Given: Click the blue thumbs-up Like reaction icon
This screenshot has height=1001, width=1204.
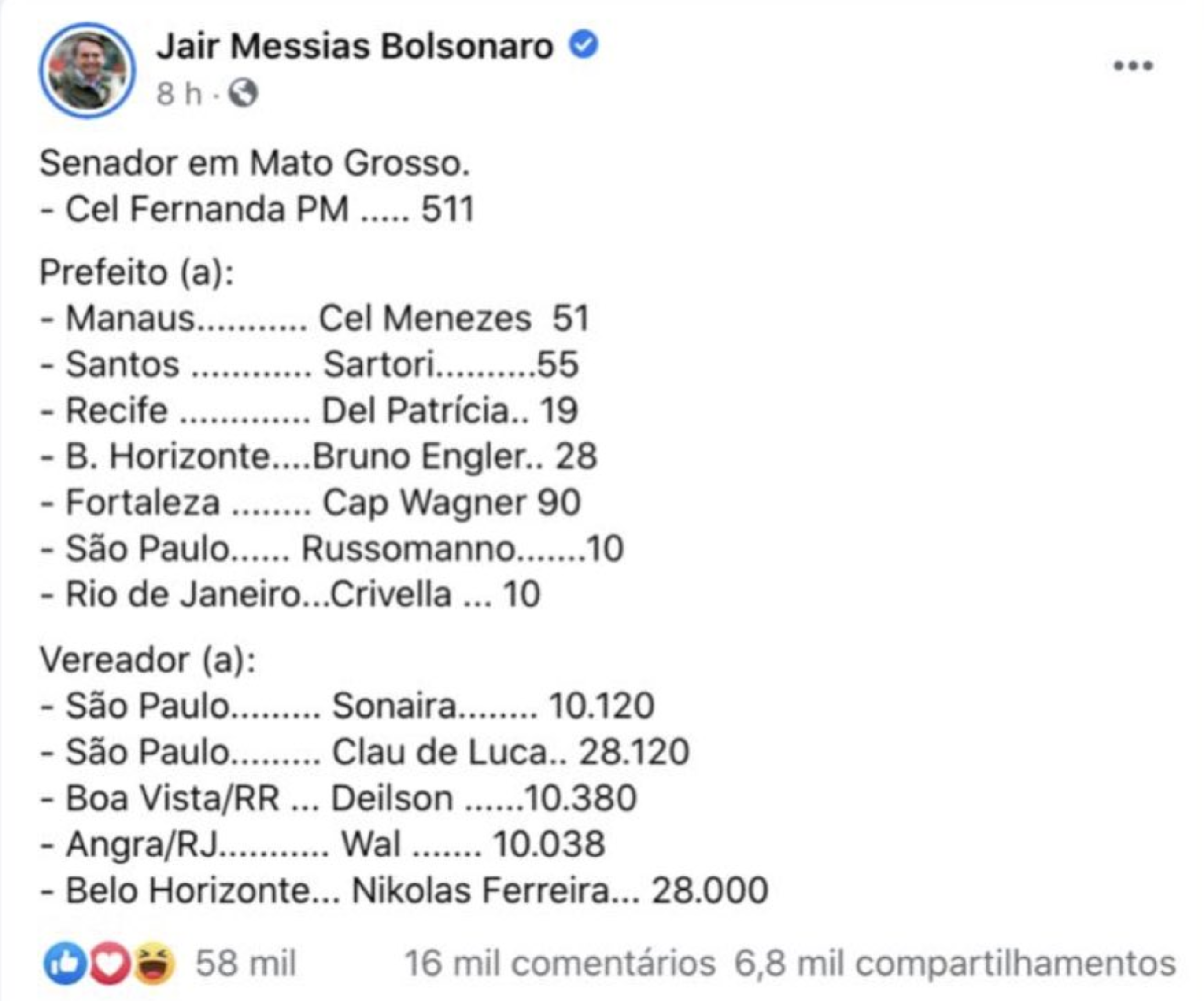Looking at the screenshot, I should tap(65, 963).
